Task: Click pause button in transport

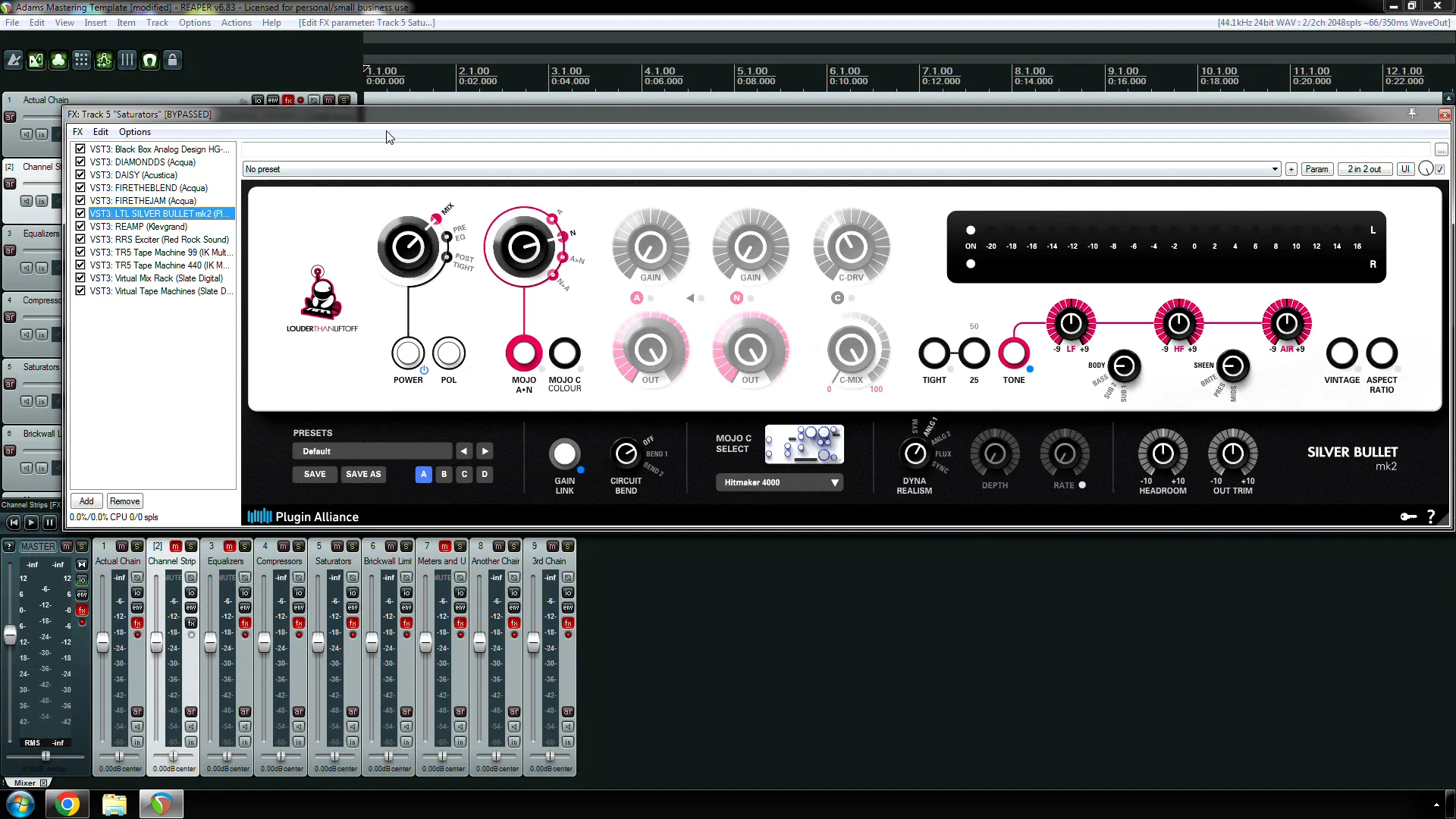Action: click(49, 522)
